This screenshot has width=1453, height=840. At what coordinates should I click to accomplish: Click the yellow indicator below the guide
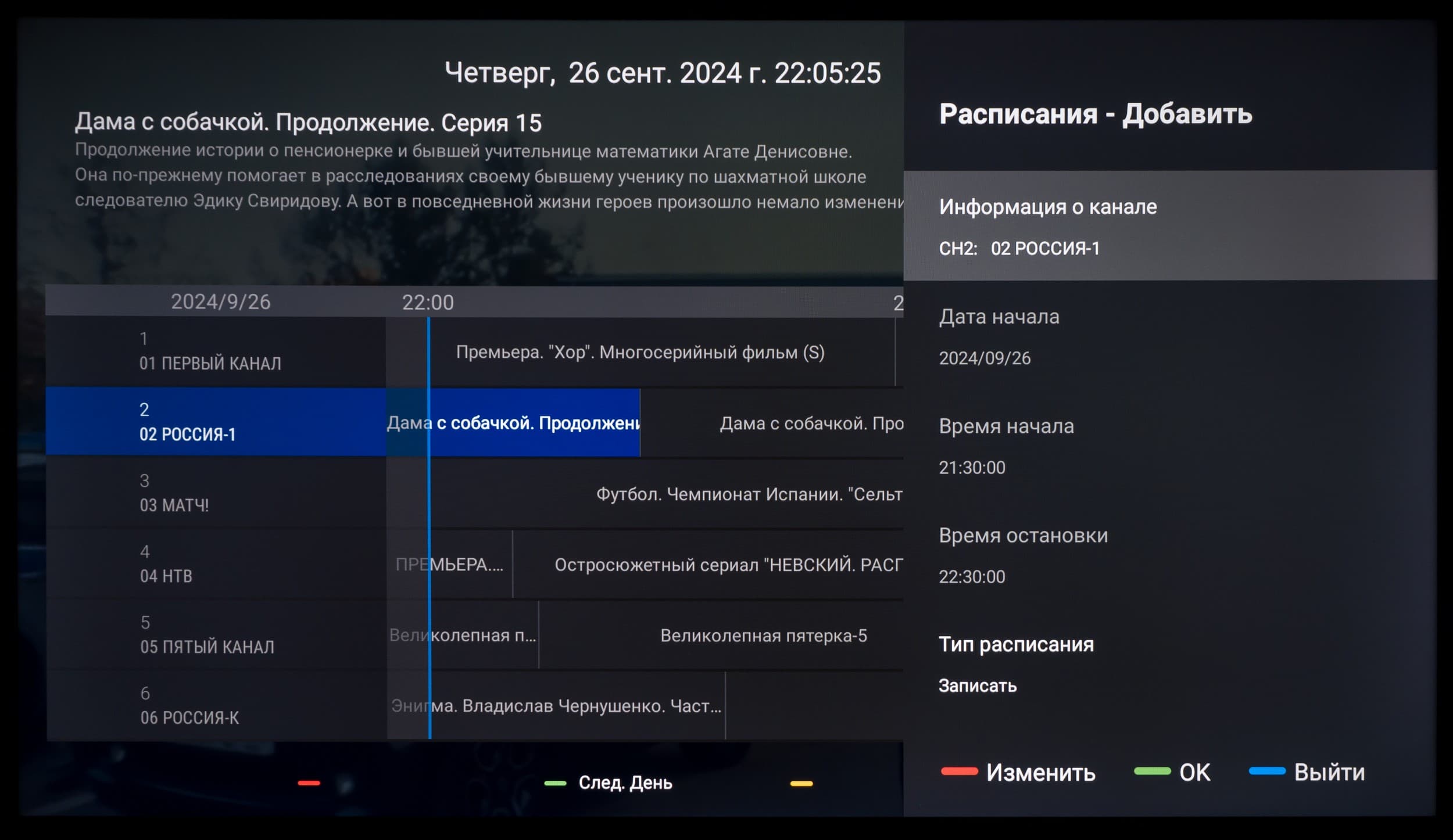coord(801,784)
